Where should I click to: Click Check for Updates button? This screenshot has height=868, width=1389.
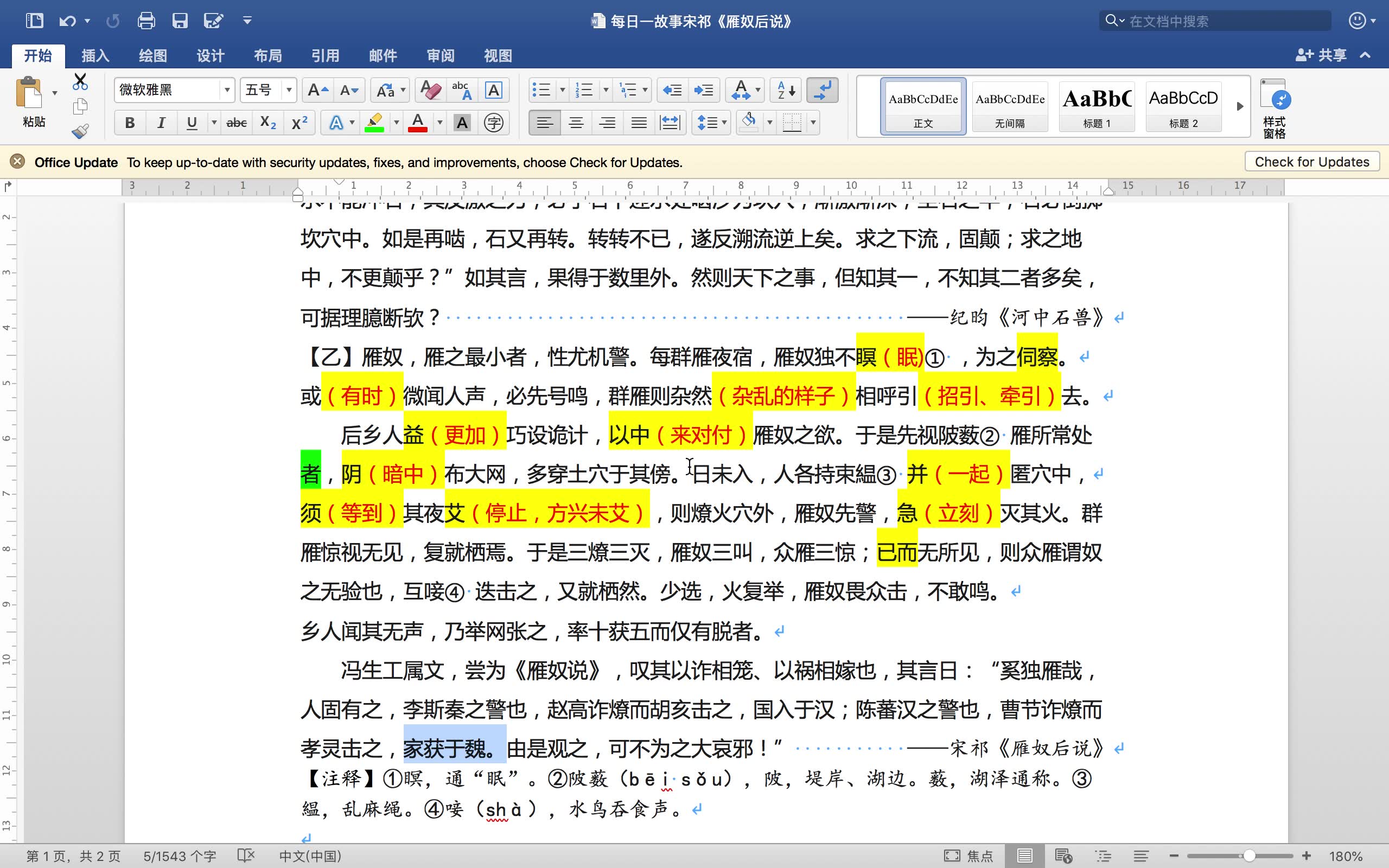(x=1311, y=162)
